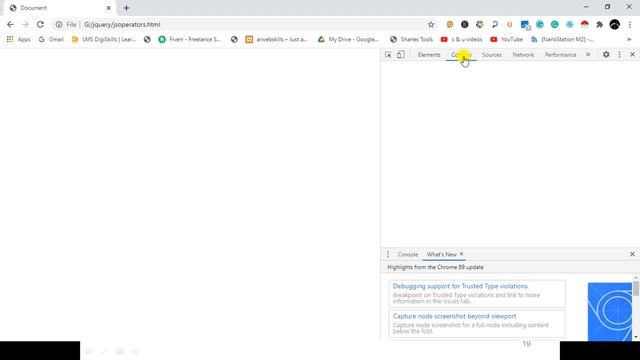The width and height of the screenshot is (640, 360).
Task: Open the s & u videos bookmark
Action: pos(462,39)
